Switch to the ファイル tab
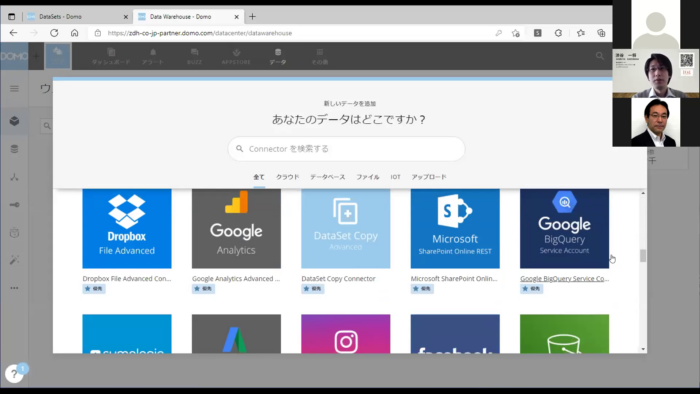700x394 pixels. click(368, 177)
